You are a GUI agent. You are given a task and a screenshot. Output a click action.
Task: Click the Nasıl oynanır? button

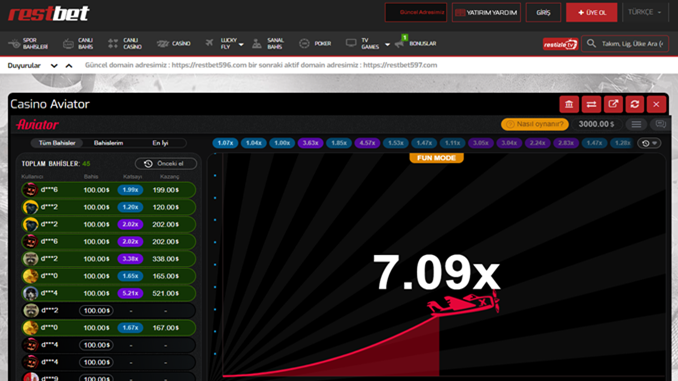pos(534,125)
